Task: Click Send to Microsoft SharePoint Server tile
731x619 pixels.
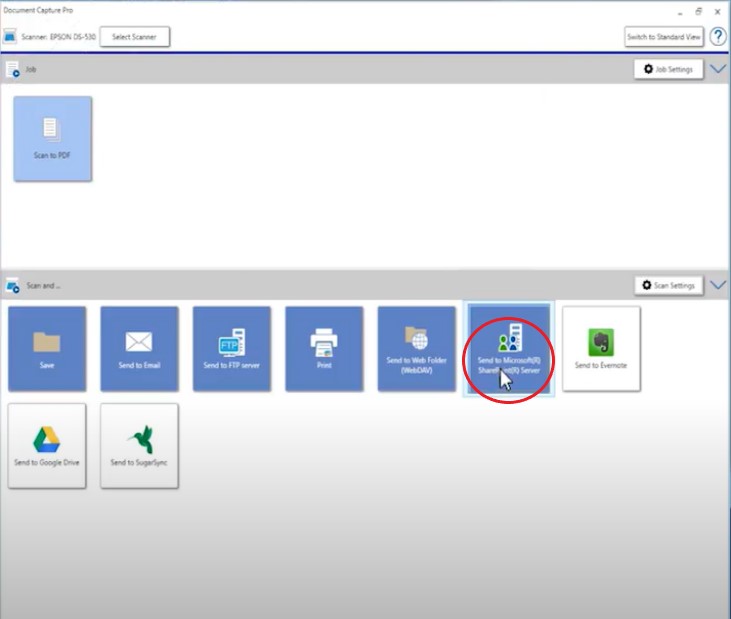Action: (509, 348)
